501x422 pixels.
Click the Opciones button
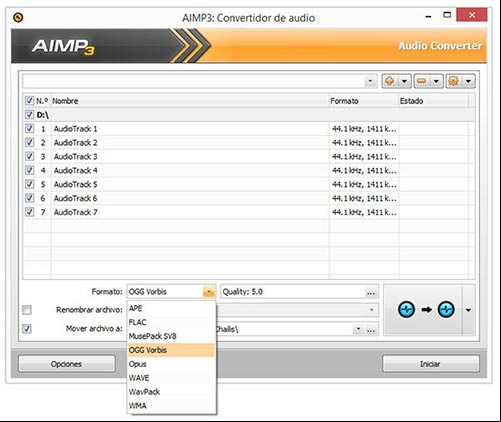(67, 364)
